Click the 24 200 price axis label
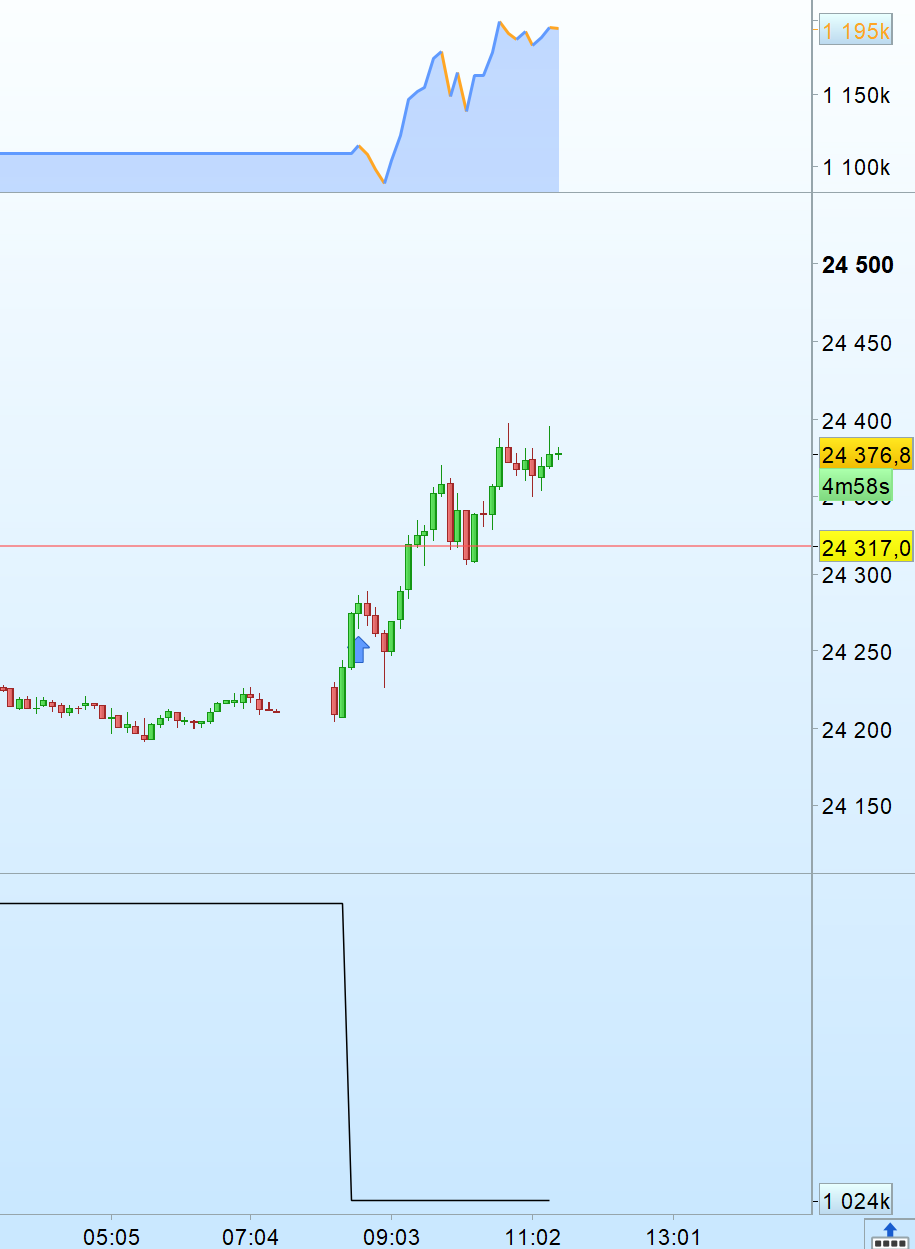 point(857,730)
